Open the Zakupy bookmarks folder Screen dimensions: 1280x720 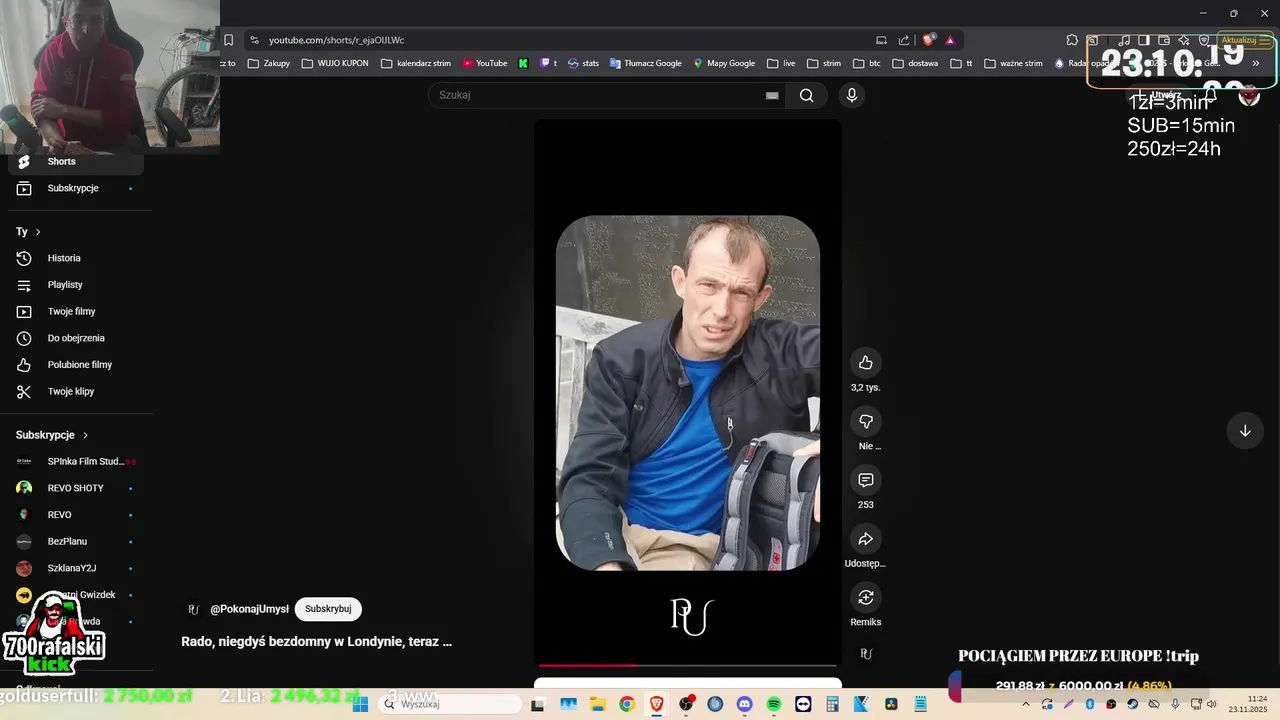click(269, 63)
